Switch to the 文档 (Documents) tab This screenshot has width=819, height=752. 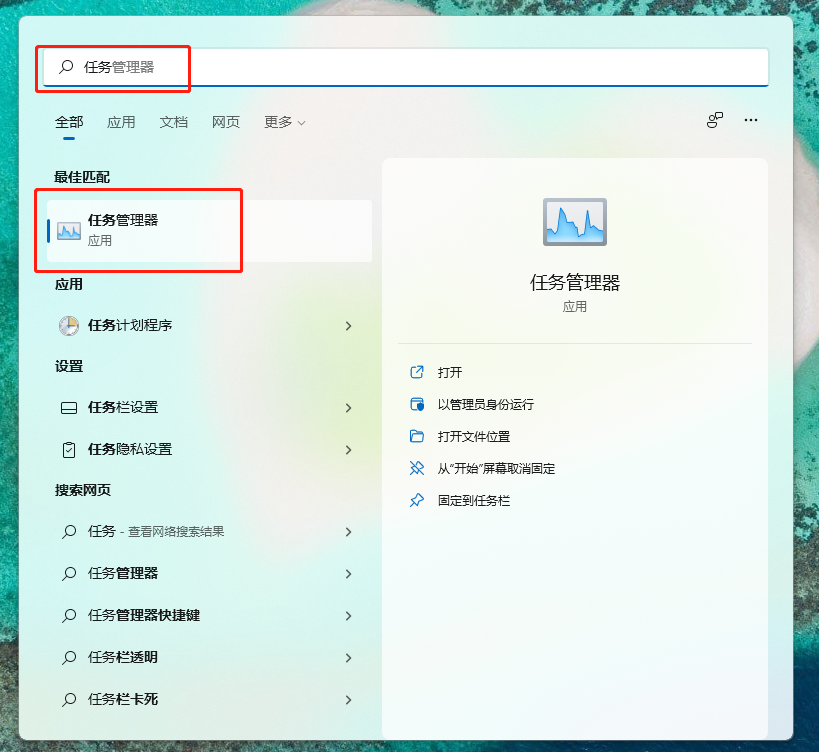click(x=173, y=121)
